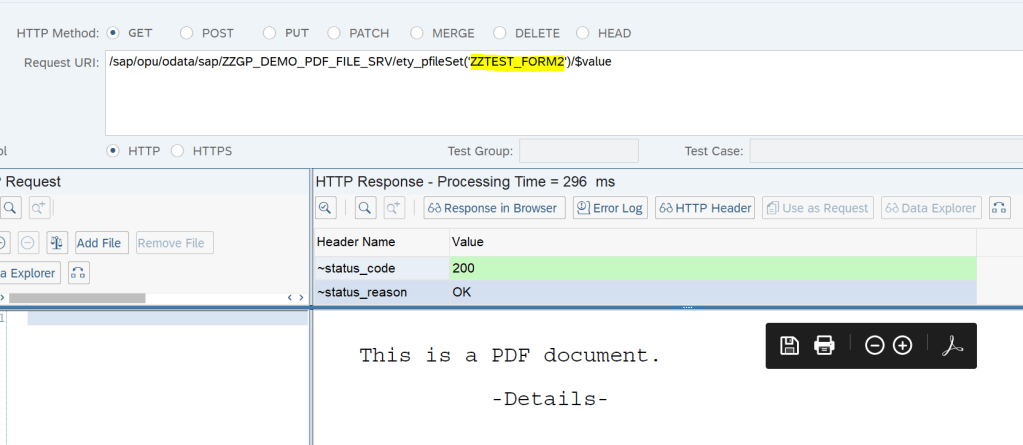Select the OK value cell
1023x445 pixels.
713,292
